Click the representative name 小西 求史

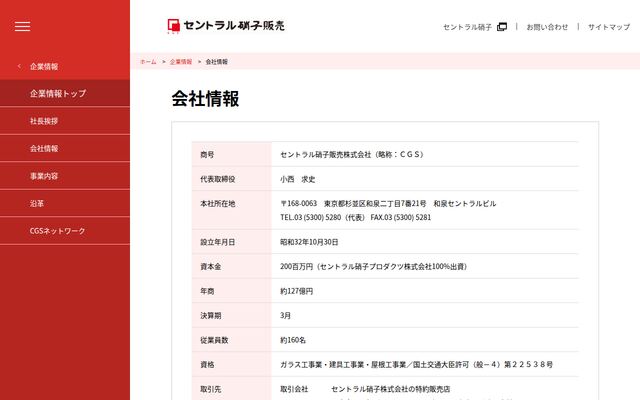pyautogui.click(x=298, y=179)
